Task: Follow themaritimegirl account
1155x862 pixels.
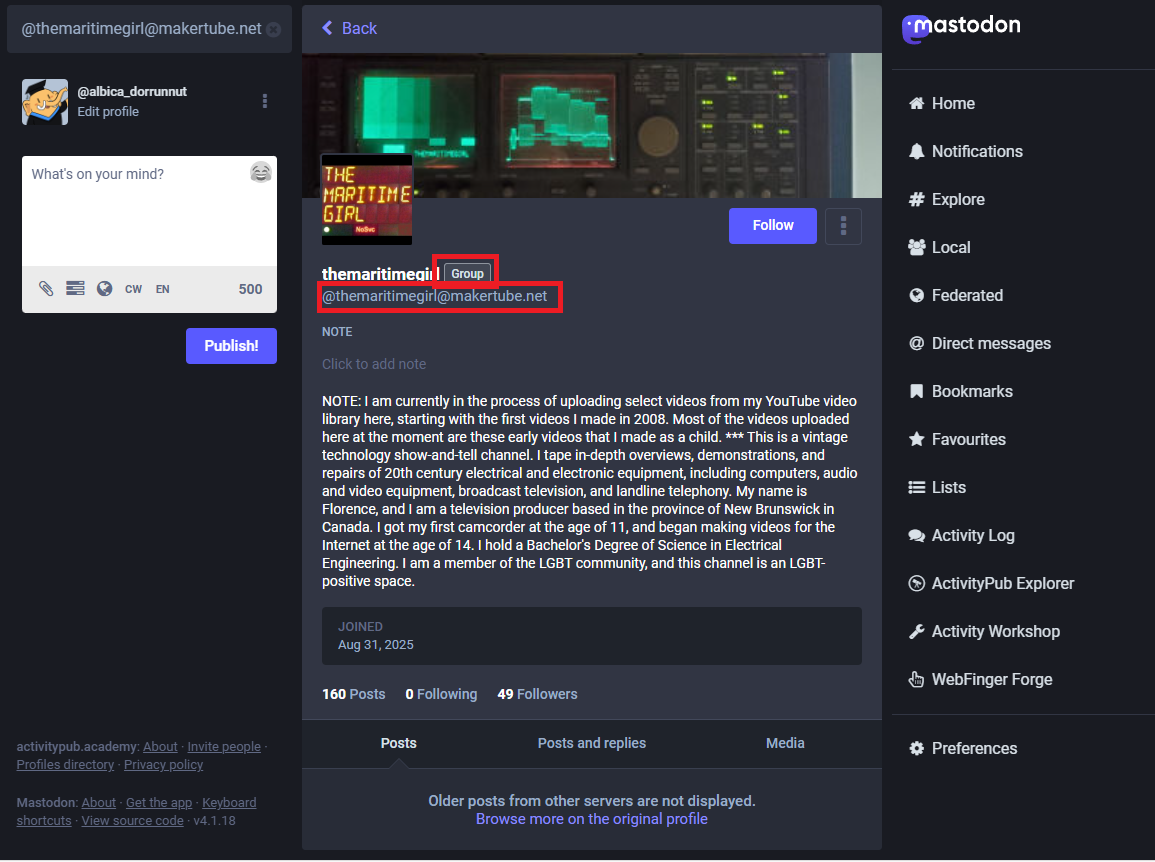Action: [772, 226]
